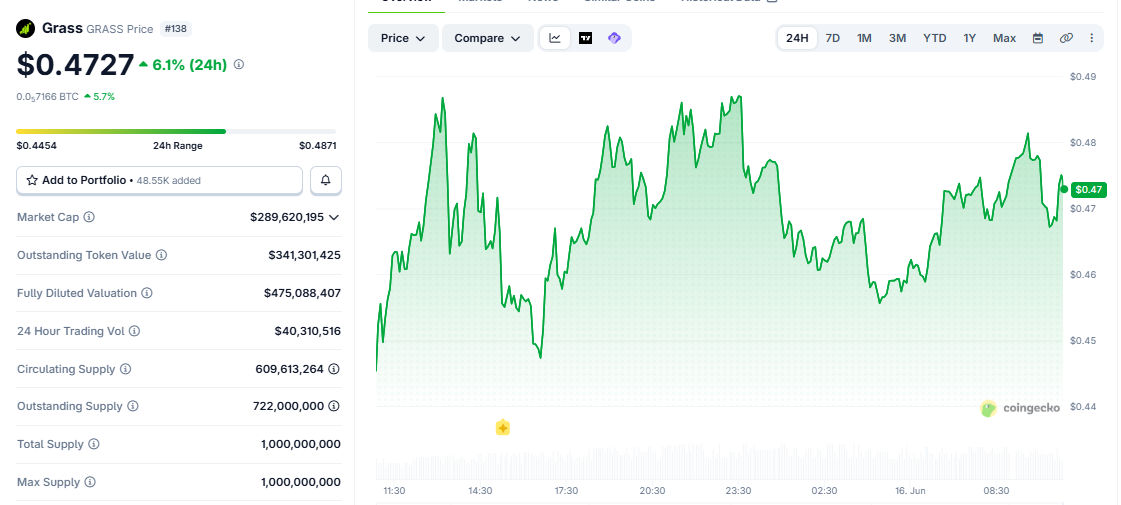This screenshot has height=505, width=1121.
Task: Click the $0.4871 range high value
Action: pos(317,146)
